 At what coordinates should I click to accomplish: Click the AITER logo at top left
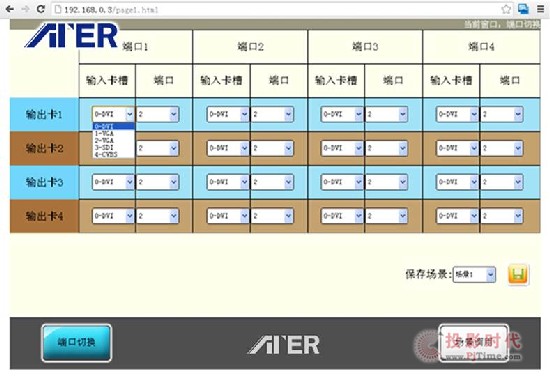point(72,35)
